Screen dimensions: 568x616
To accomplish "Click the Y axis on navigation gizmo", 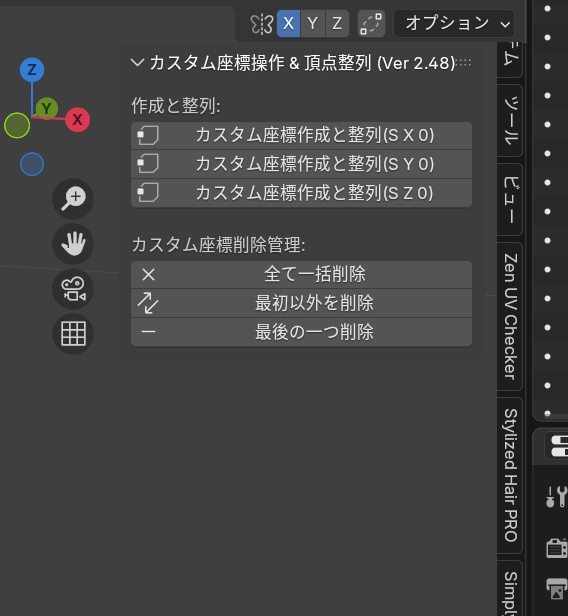I will (47, 108).
